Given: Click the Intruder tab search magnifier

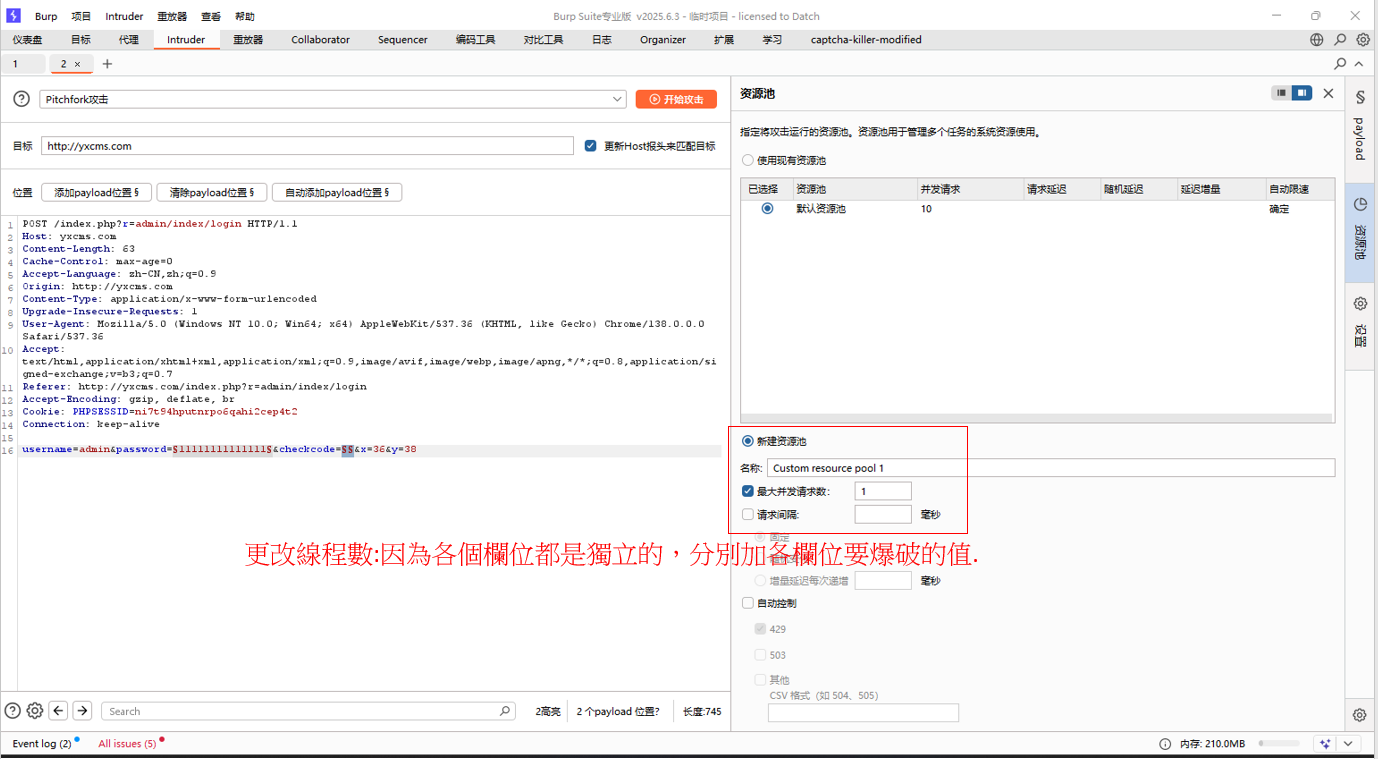Looking at the screenshot, I should click(1340, 63).
